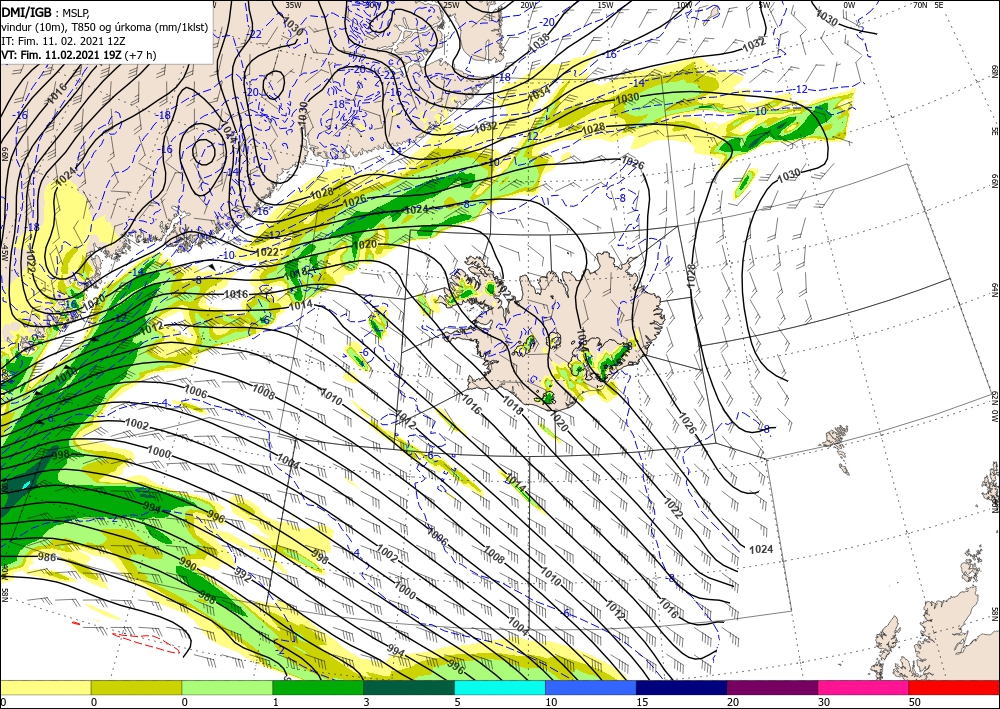Viewport: 1000px width, 709px height.
Task: Click the "IT: Fim. 11. 02. 2021 12Z" line
Action: [63, 41]
